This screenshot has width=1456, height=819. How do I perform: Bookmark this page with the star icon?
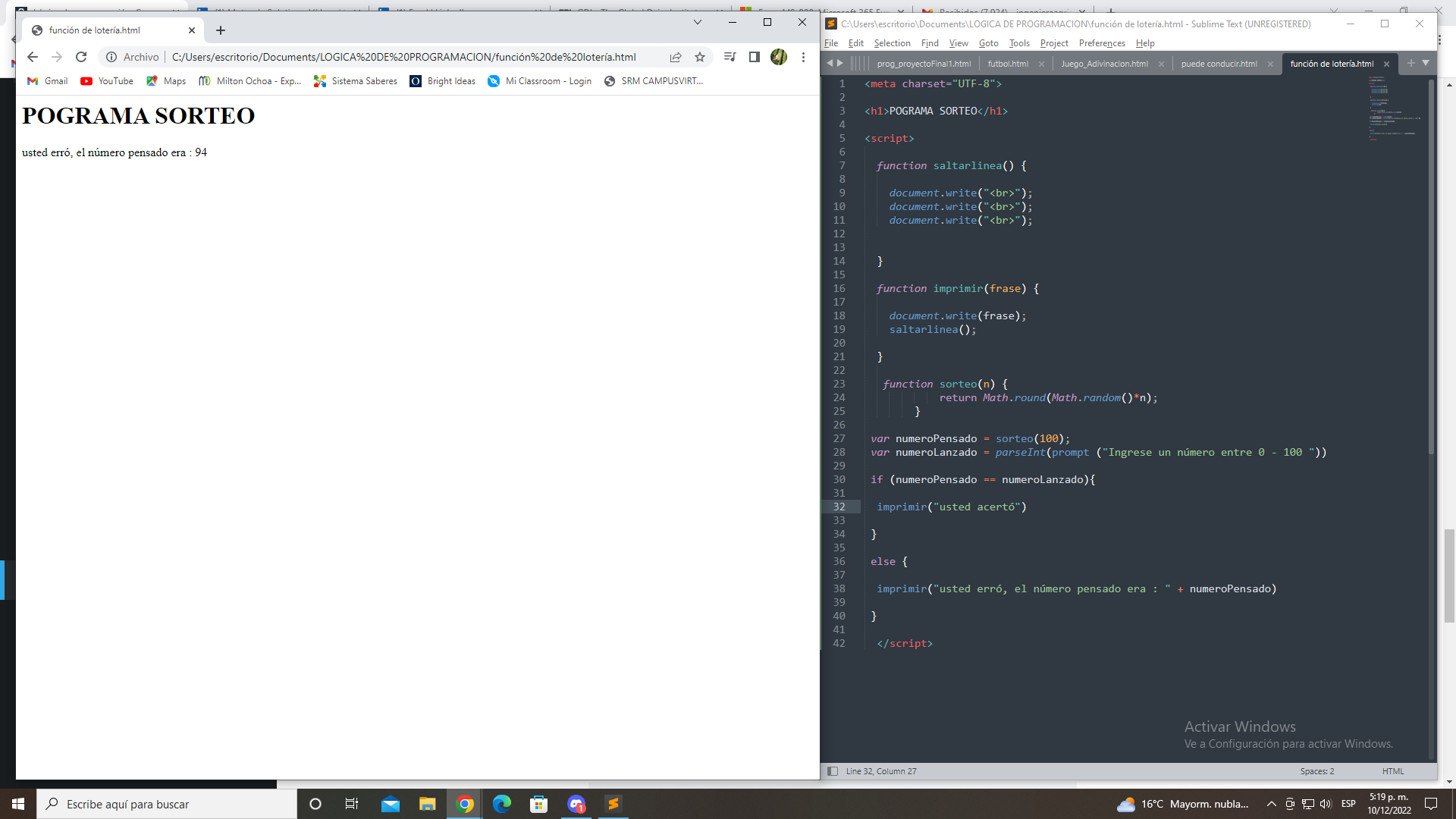tap(700, 57)
